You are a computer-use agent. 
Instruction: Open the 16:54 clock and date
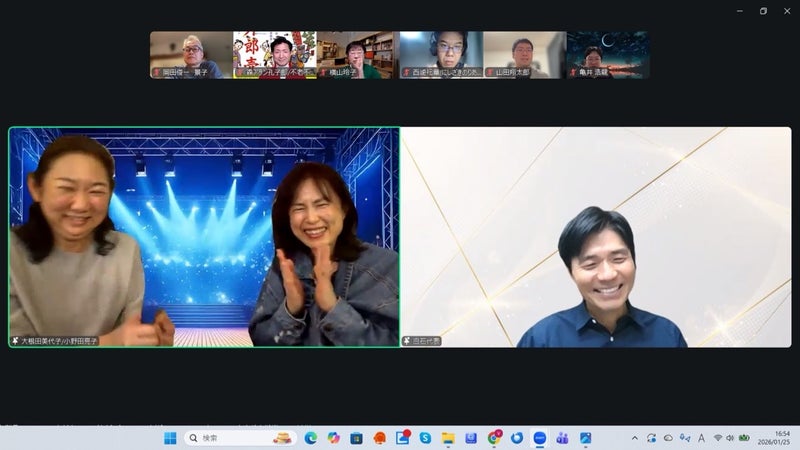[x=774, y=438]
